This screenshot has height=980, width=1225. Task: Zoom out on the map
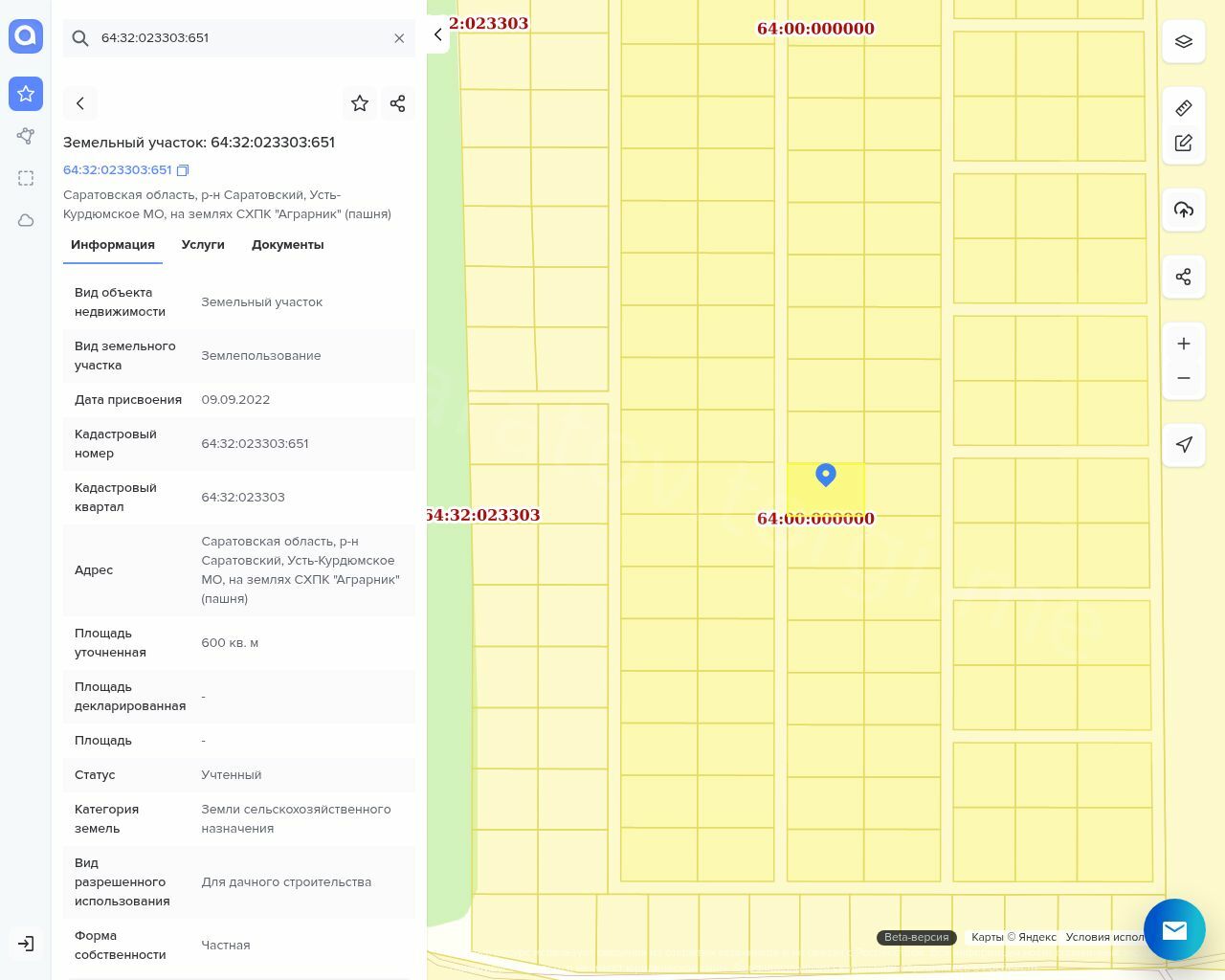click(x=1184, y=378)
